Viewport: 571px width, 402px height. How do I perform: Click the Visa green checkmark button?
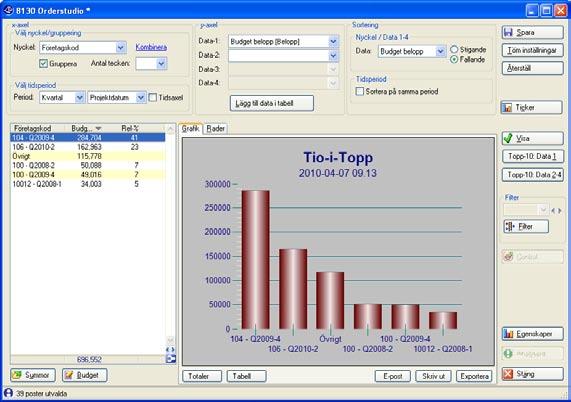(532, 138)
